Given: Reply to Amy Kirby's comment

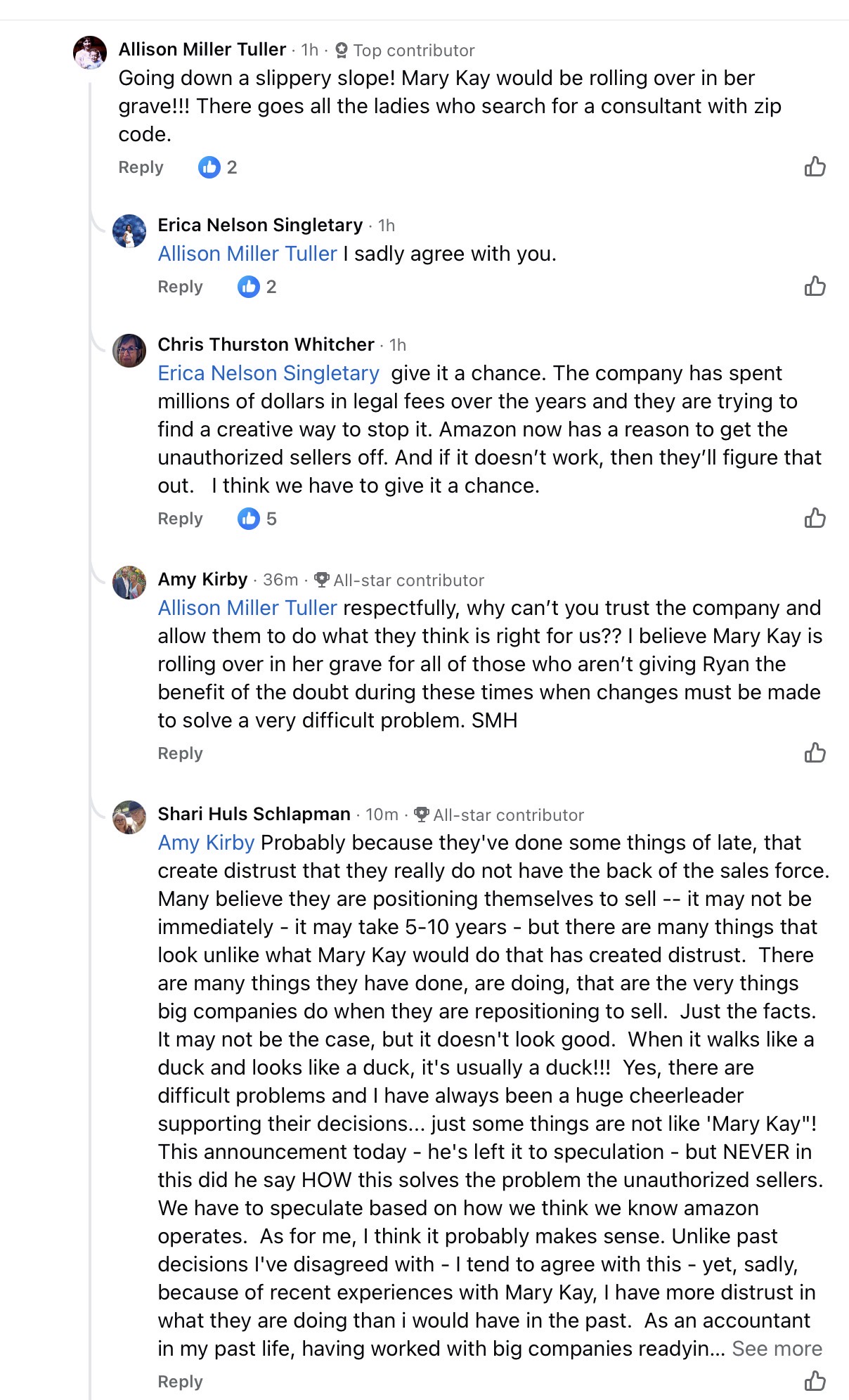Looking at the screenshot, I should (x=180, y=753).
